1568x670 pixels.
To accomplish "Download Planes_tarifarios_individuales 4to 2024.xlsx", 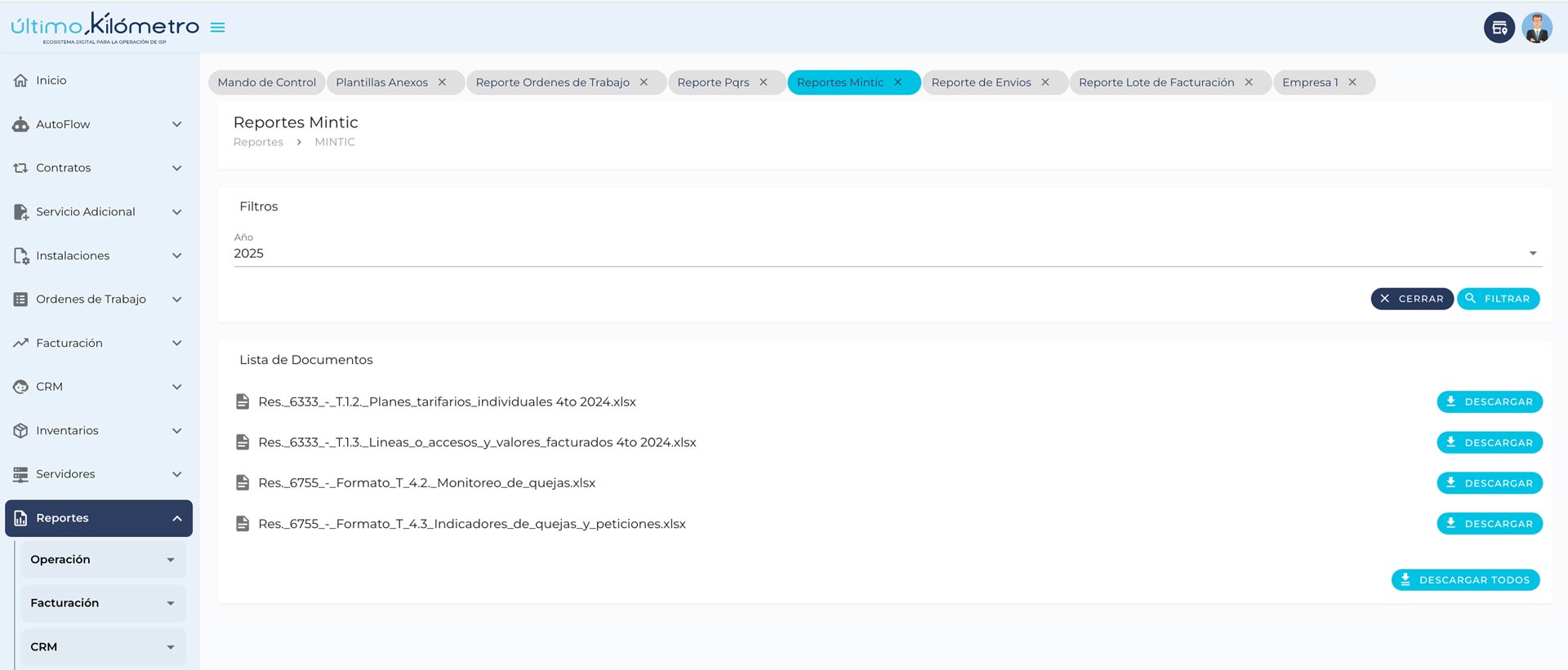I will point(1489,402).
